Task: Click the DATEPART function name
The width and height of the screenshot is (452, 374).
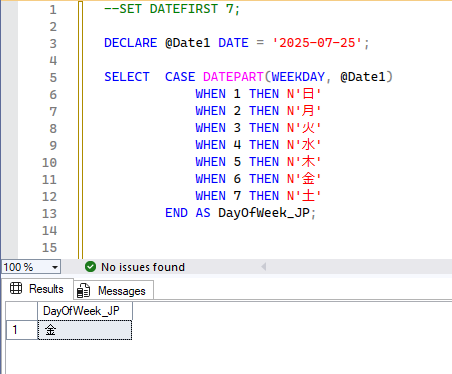Action: pyautogui.click(x=233, y=77)
